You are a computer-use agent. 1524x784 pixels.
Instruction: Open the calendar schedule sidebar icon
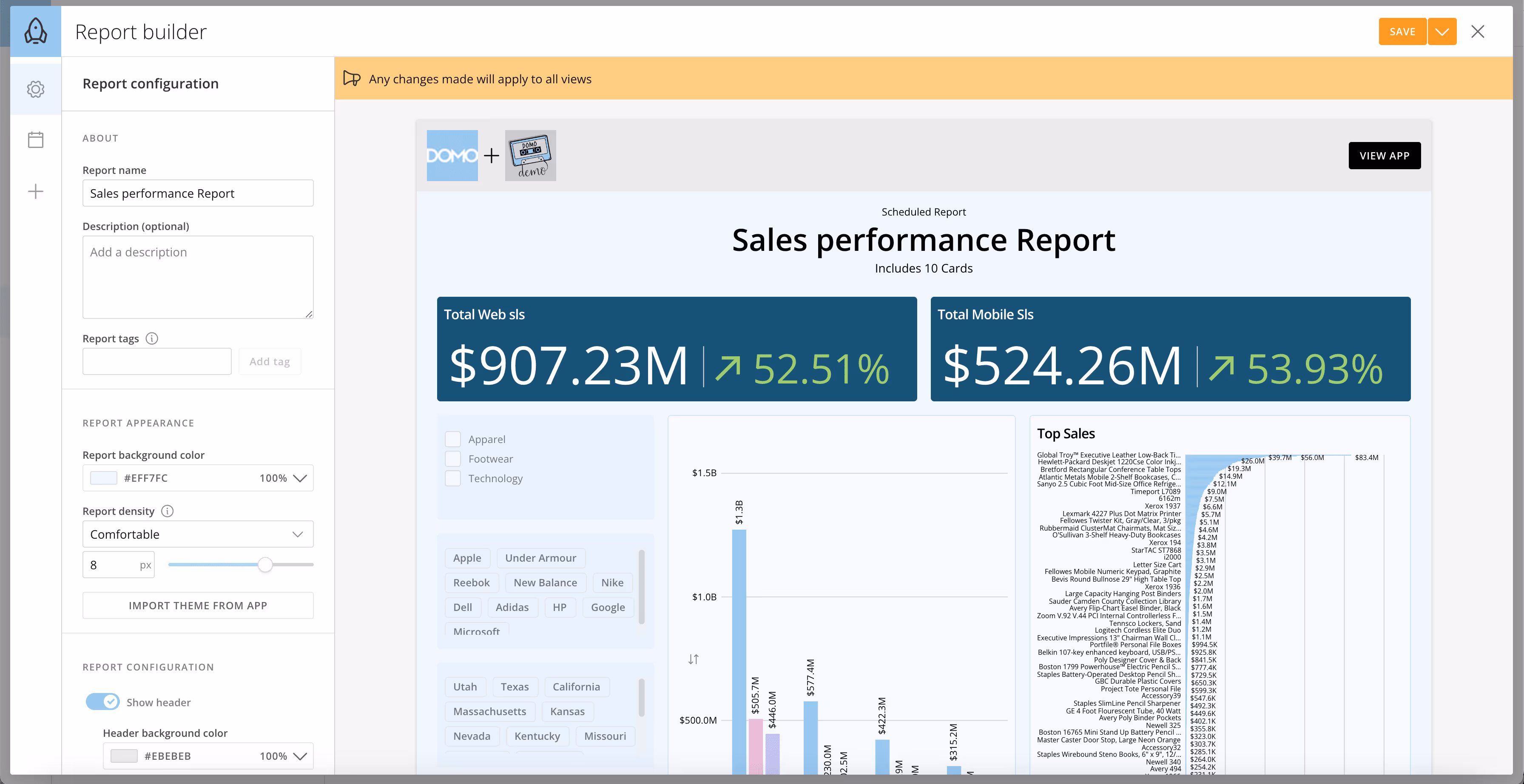(x=35, y=140)
